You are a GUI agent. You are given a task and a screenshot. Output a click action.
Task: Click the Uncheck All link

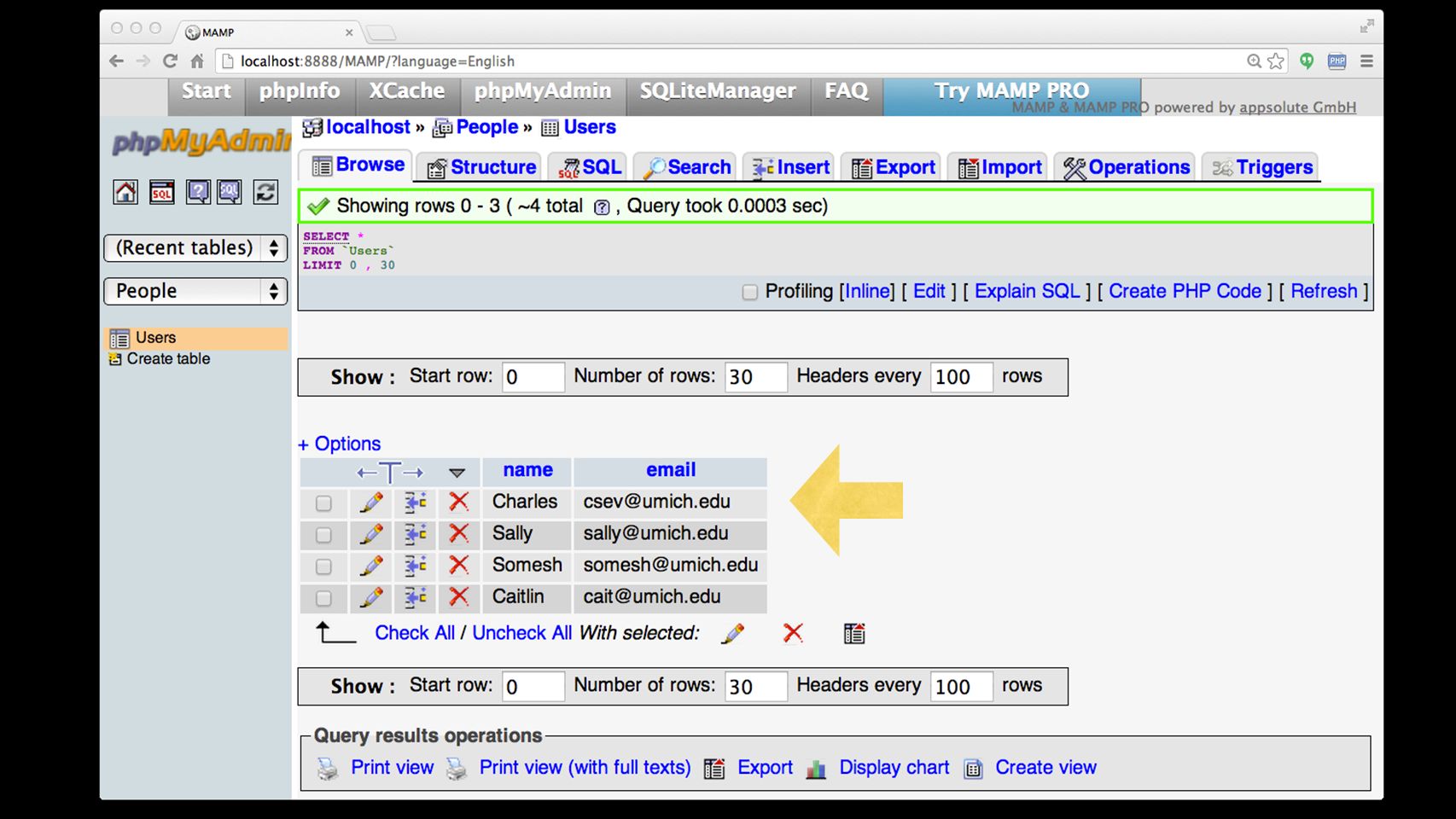pos(521,633)
